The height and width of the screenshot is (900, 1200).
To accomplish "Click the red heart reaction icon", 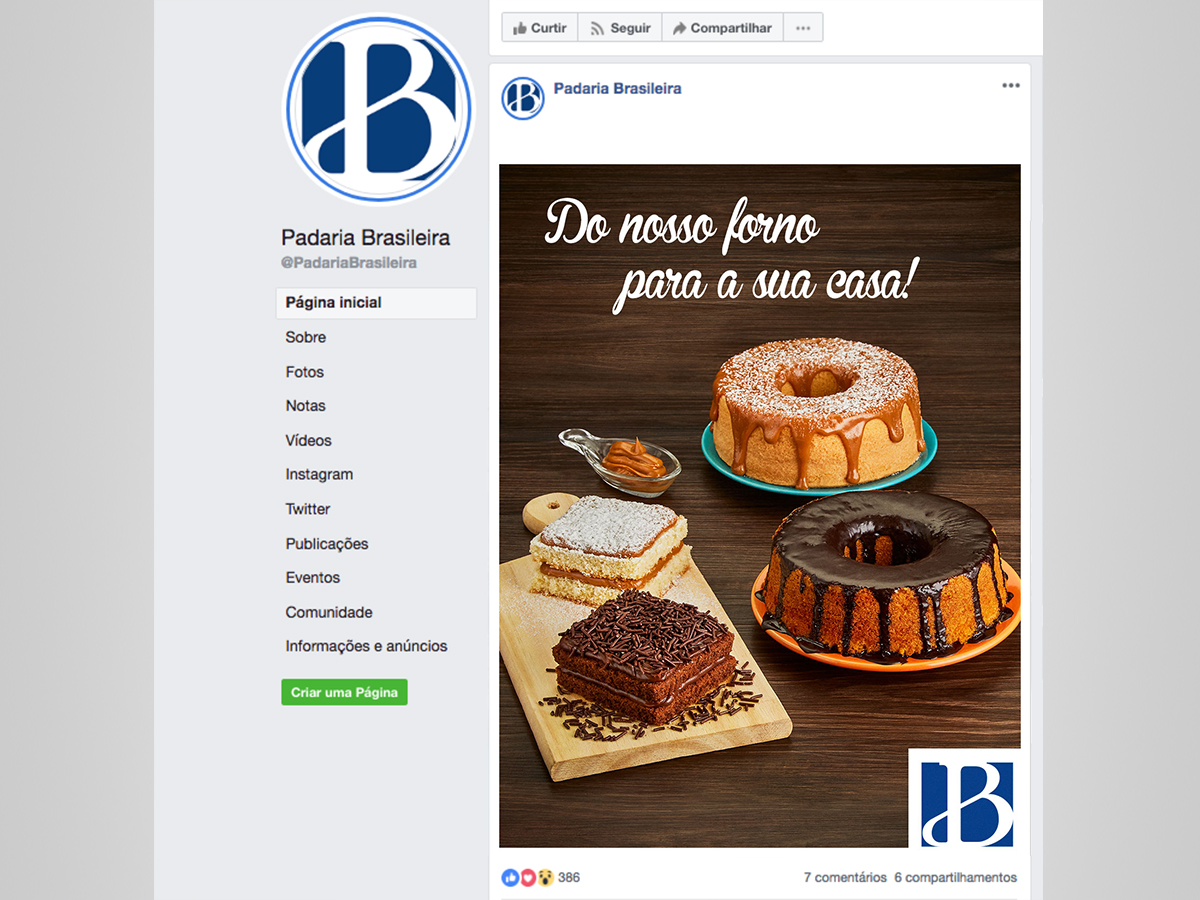I will [528, 878].
